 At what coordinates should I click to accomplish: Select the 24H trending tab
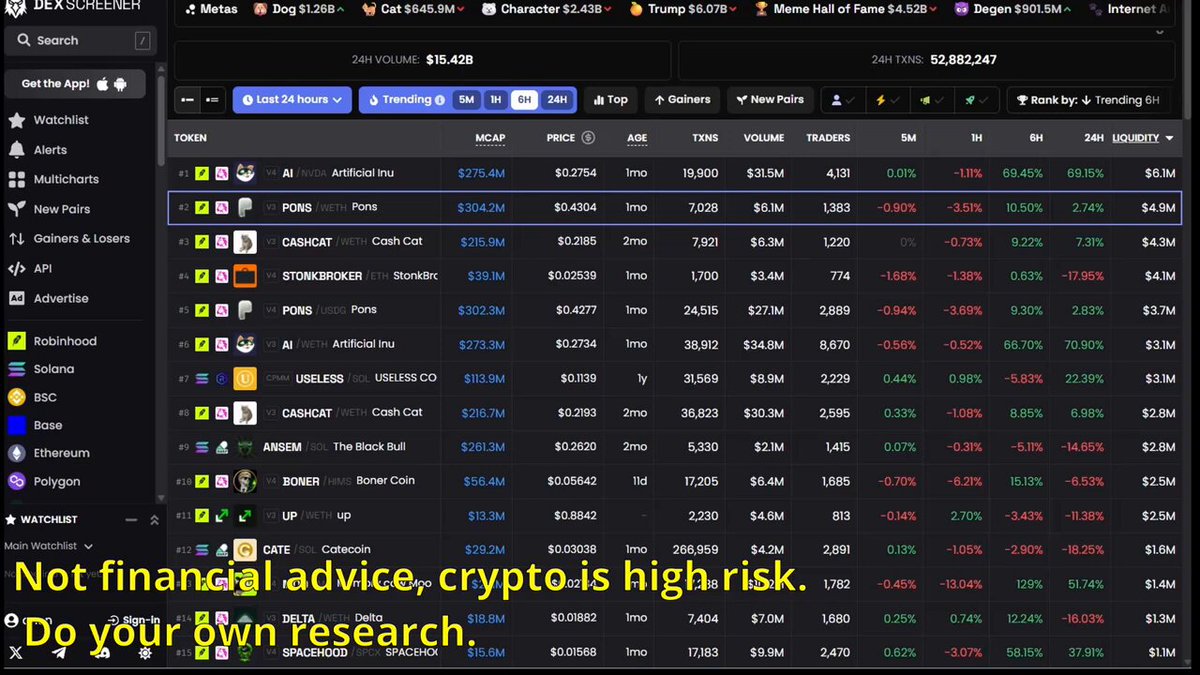coord(557,100)
